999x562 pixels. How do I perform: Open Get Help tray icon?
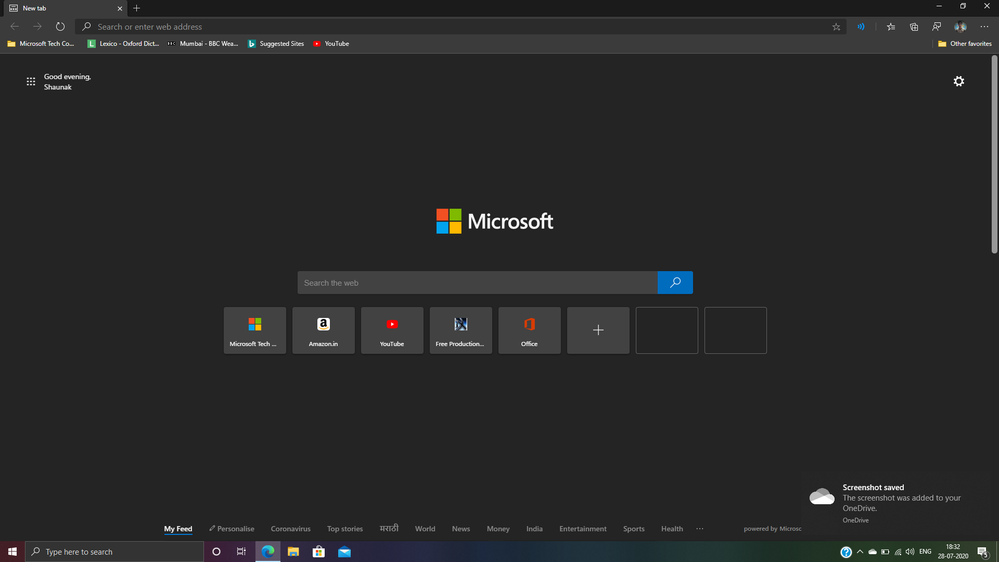(x=846, y=552)
